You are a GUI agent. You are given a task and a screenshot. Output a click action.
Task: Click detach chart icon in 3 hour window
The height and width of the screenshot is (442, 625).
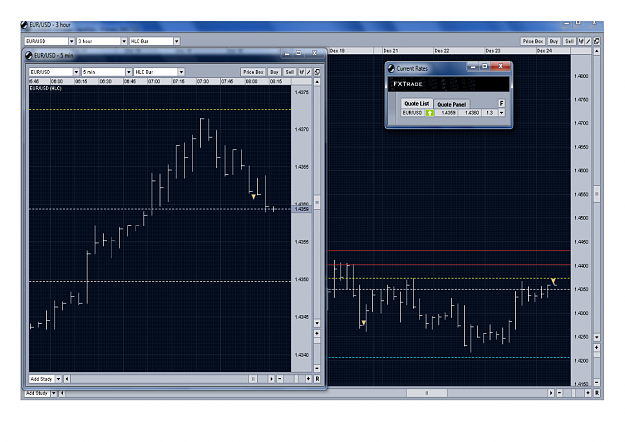(x=597, y=41)
